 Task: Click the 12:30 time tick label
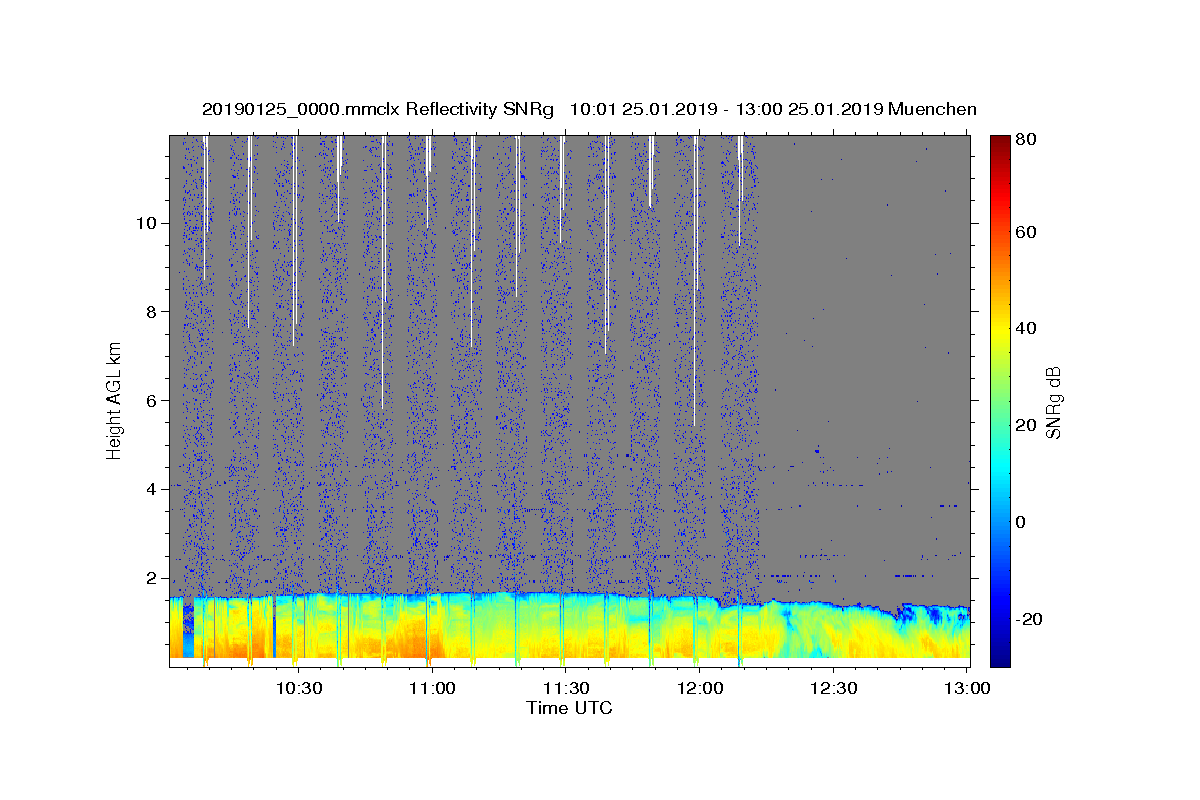(x=833, y=688)
